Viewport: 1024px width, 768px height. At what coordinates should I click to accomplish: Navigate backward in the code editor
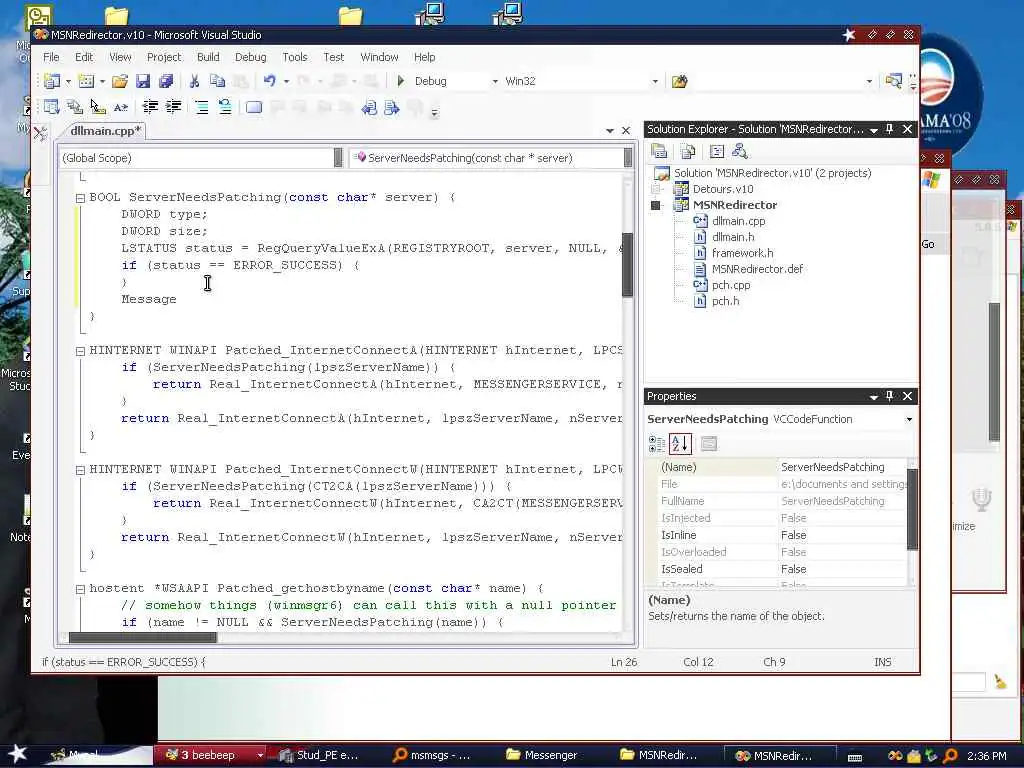369,107
